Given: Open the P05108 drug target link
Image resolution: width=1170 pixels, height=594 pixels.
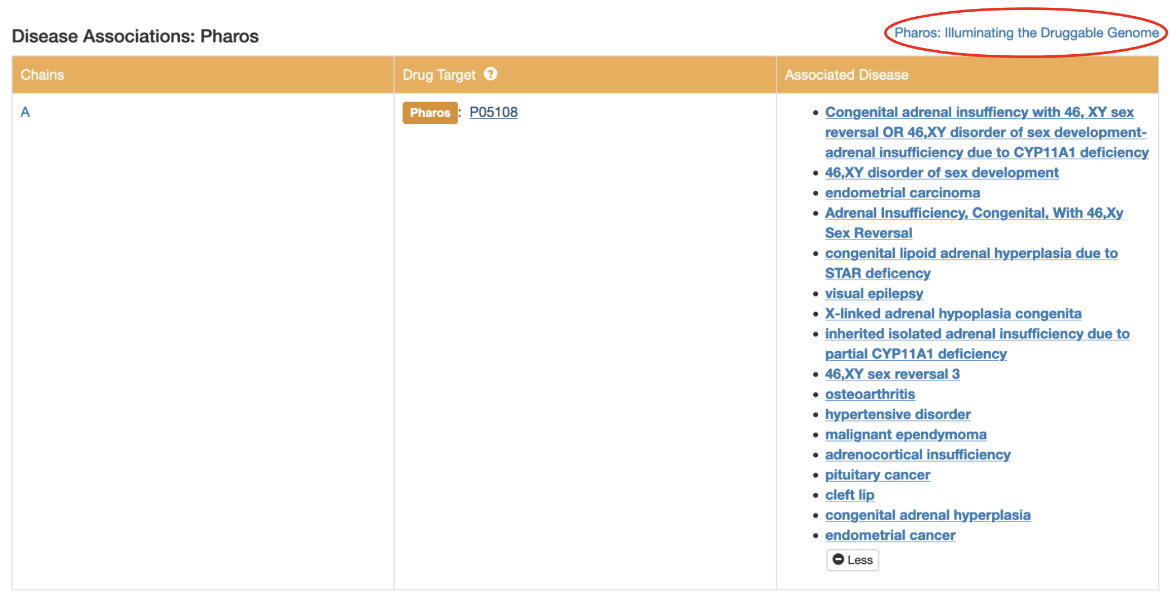Looking at the screenshot, I should [x=494, y=112].
